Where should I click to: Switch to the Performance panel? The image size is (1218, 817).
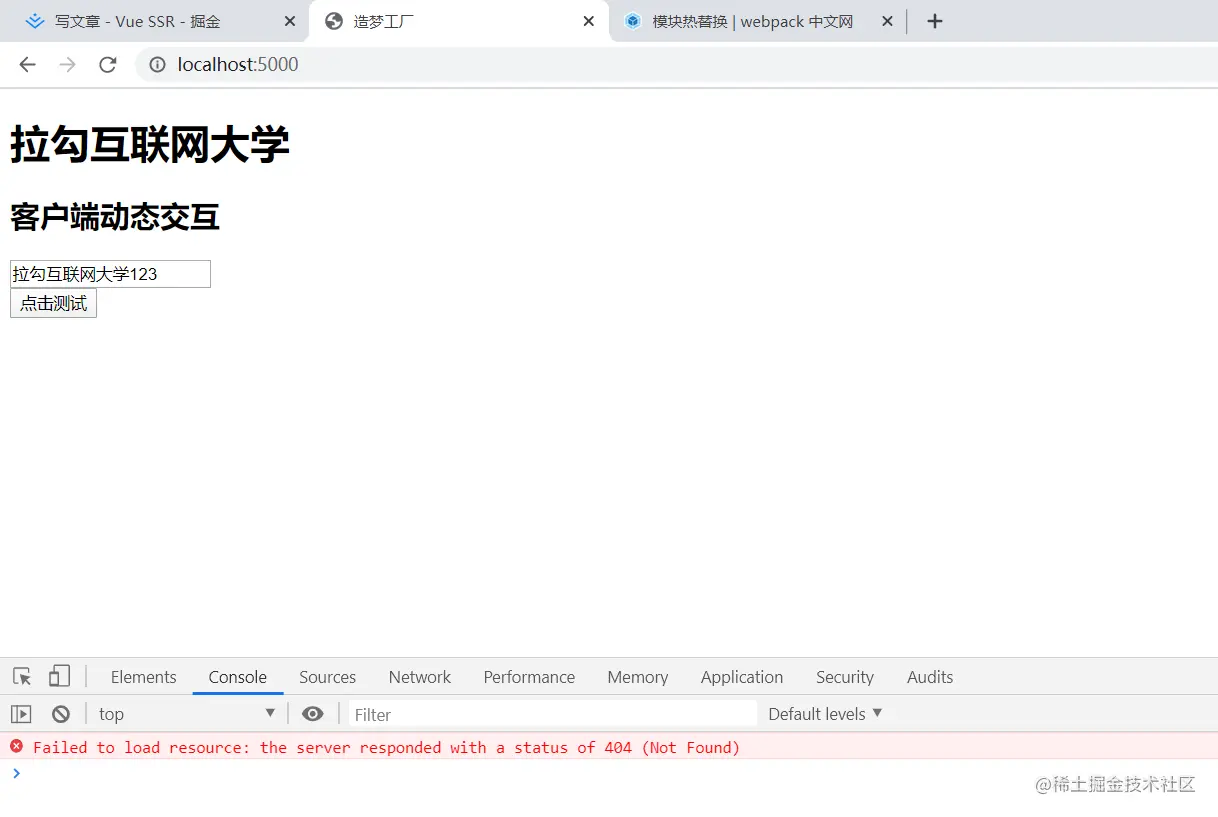pyautogui.click(x=529, y=677)
